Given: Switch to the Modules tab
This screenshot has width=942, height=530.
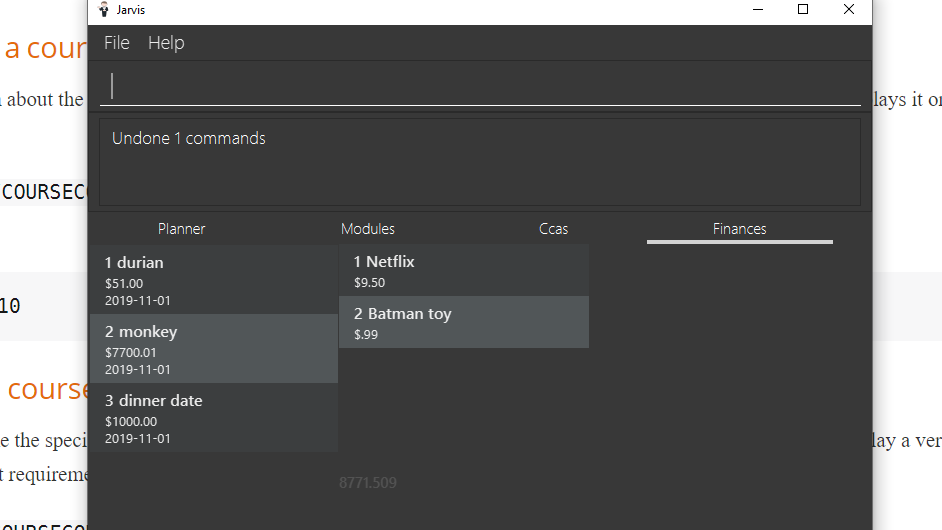Looking at the screenshot, I should pos(367,229).
